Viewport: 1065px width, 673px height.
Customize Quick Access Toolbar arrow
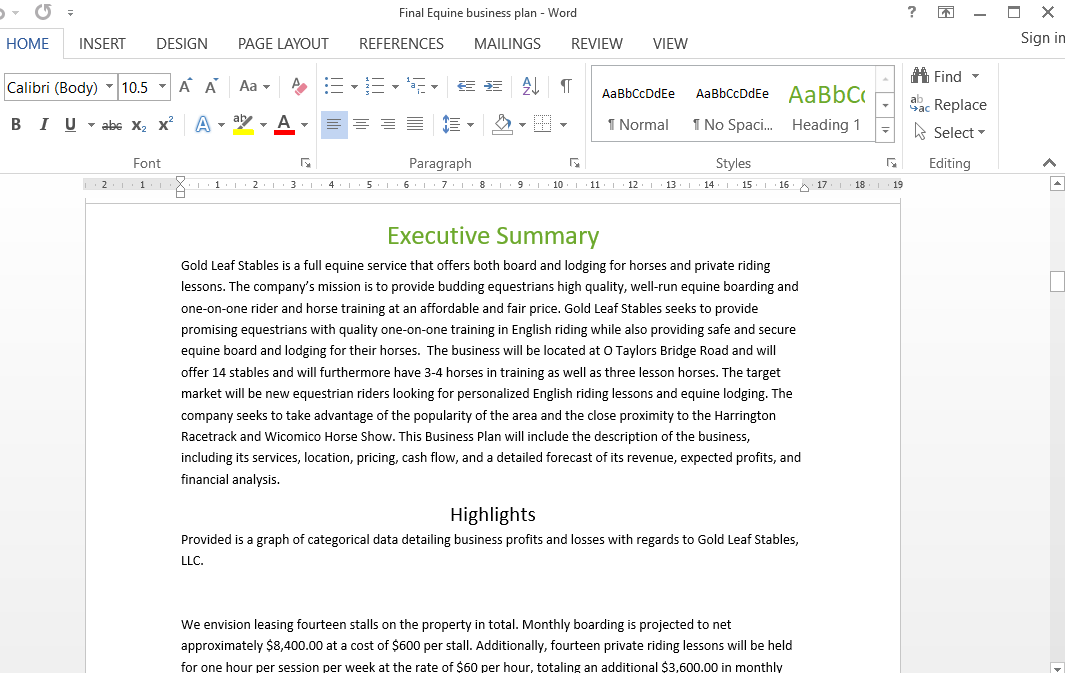click(71, 12)
